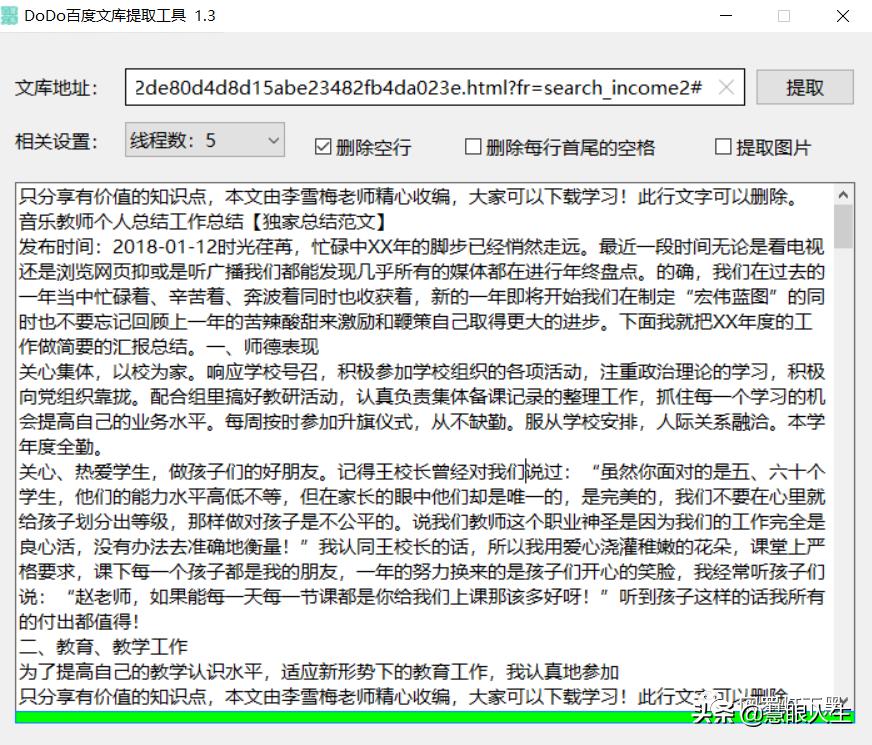Enable 删除每行首尾的空格 trimming option
The image size is (872, 745).
[472, 146]
